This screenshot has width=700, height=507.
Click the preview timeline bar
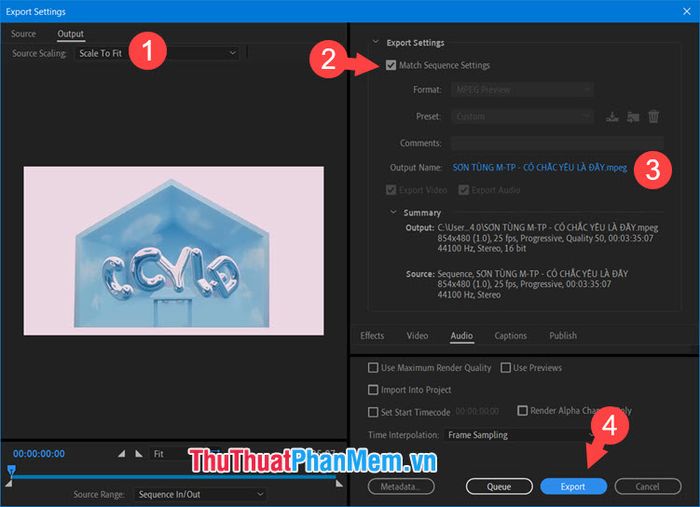174,477
